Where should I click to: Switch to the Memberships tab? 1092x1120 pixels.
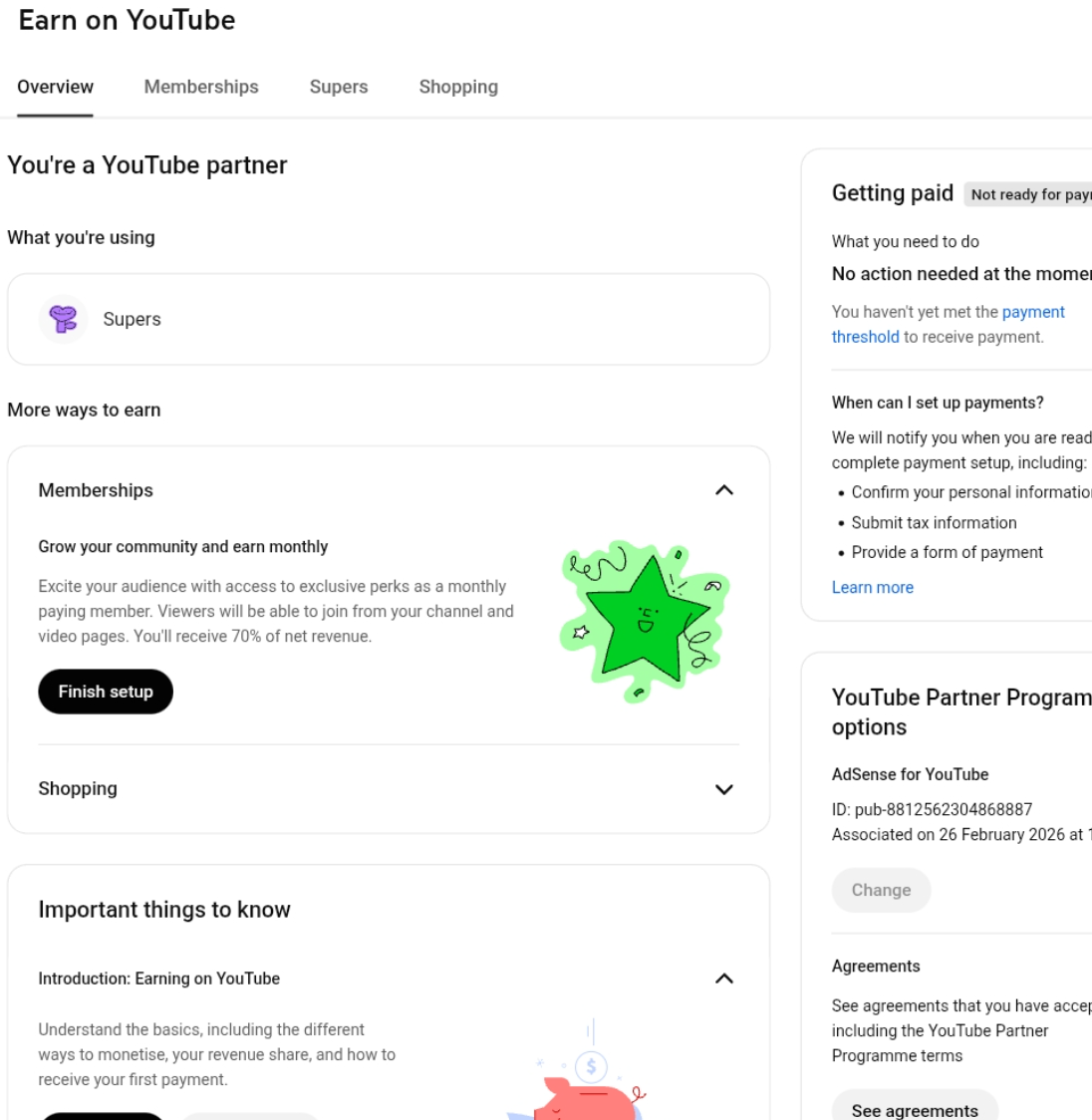coord(201,87)
